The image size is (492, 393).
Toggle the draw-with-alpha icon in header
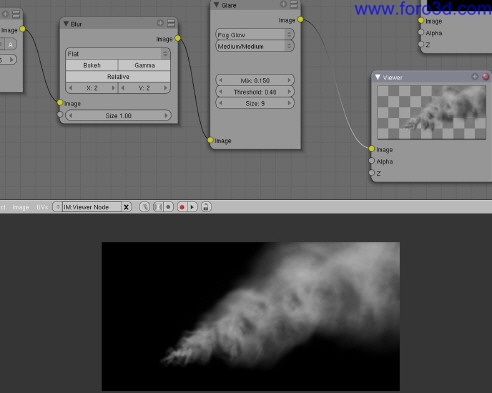click(158, 207)
